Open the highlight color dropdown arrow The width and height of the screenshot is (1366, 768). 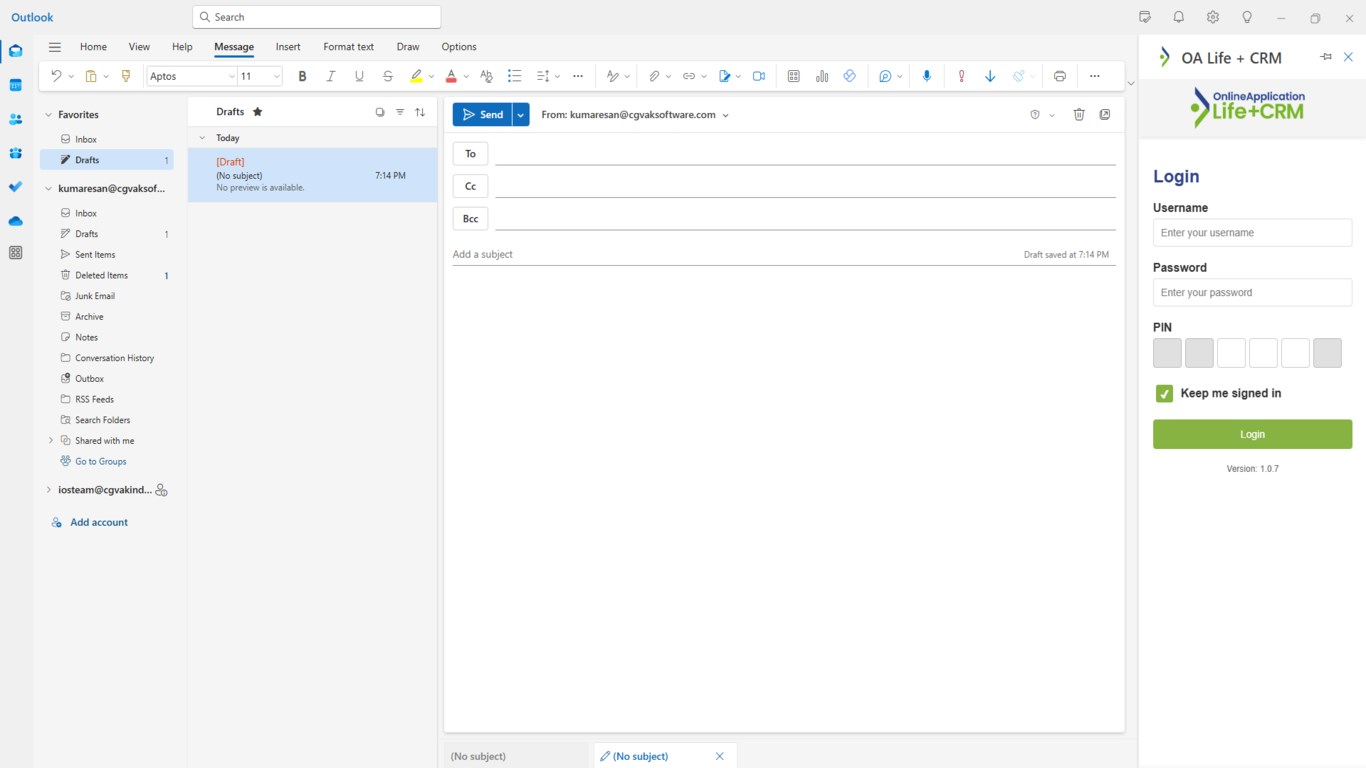[432, 77]
